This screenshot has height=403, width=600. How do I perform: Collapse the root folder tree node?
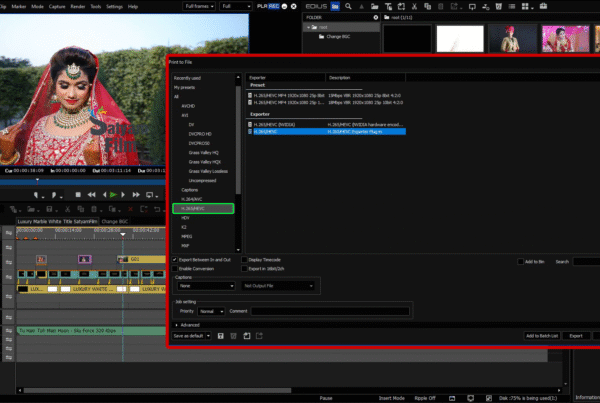[308, 27]
